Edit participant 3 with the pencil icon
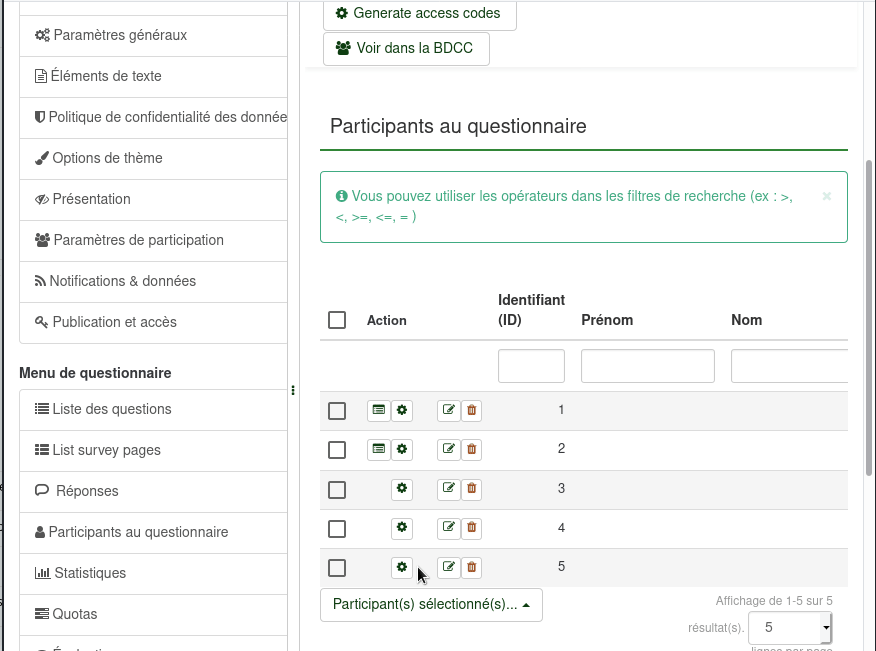This screenshot has height=651, width=876. (449, 488)
